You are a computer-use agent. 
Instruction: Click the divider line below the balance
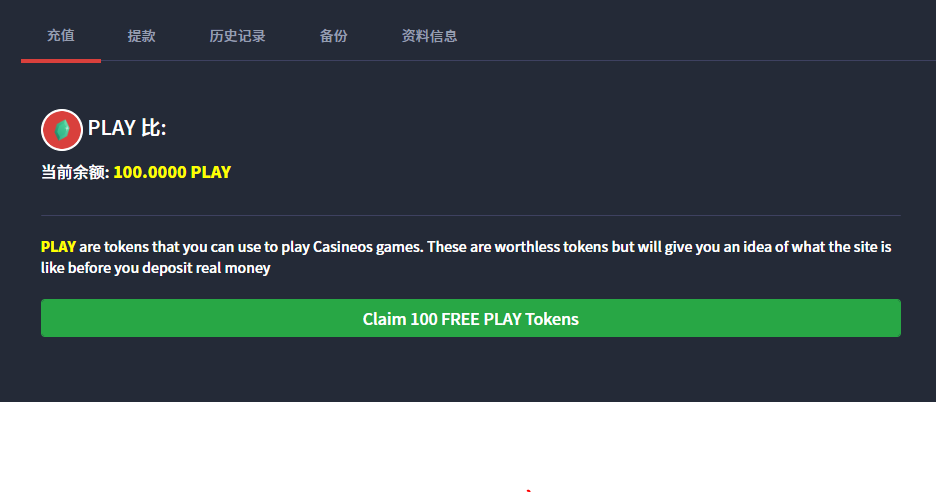point(470,215)
